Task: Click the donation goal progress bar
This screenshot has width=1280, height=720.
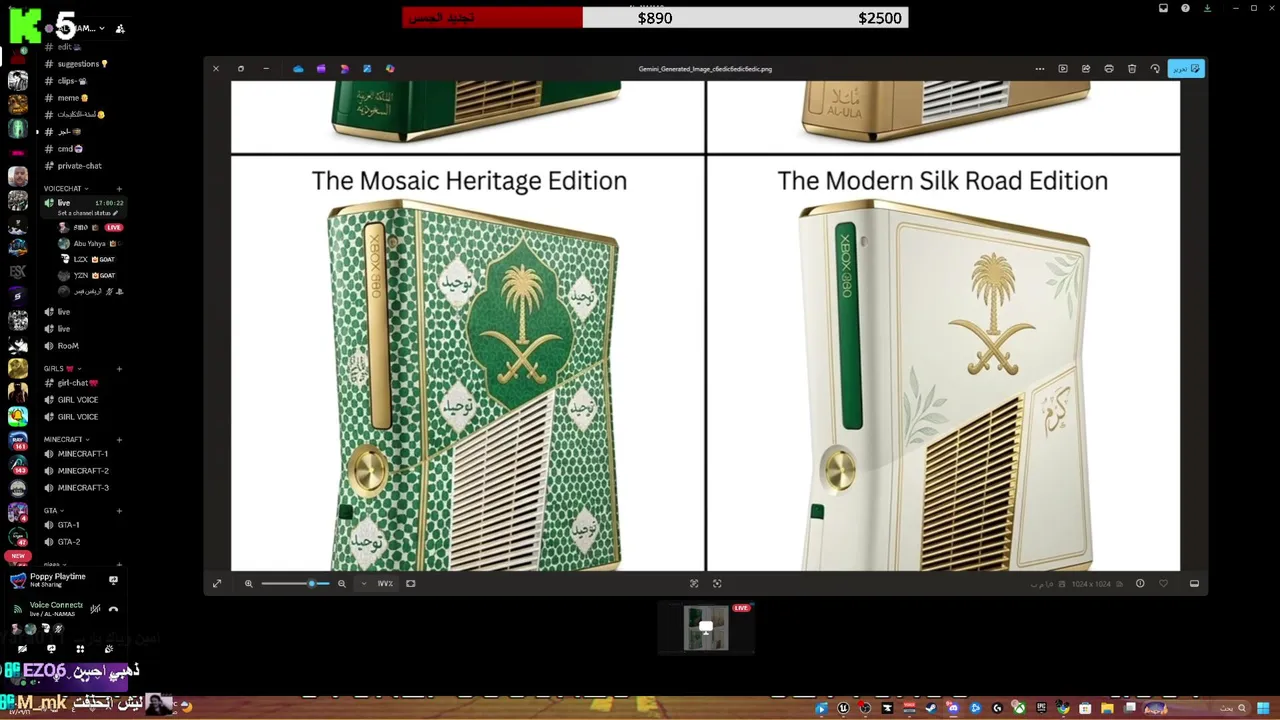Action: tap(655, 18)
